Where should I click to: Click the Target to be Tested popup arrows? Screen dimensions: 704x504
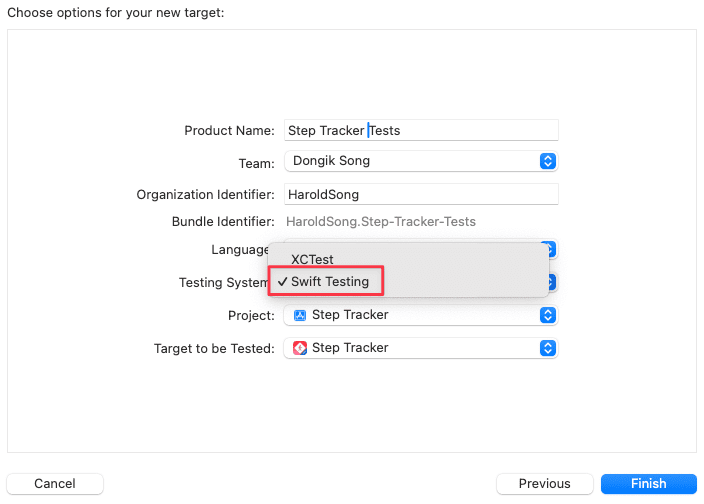tap(547, 348)
